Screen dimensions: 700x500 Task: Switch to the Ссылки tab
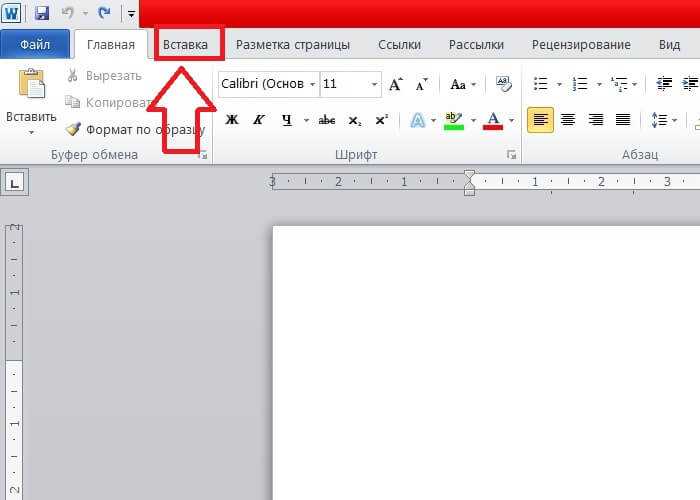399,45
